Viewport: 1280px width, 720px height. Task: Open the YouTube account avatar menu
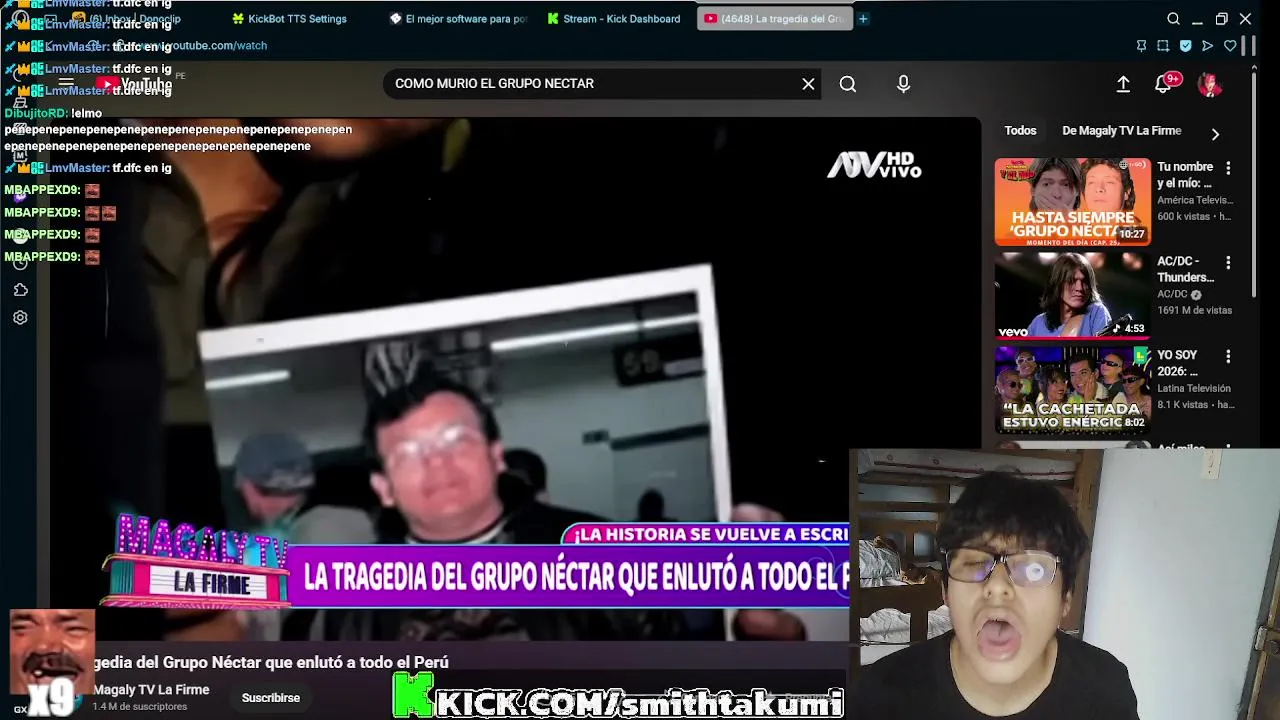1209,84
